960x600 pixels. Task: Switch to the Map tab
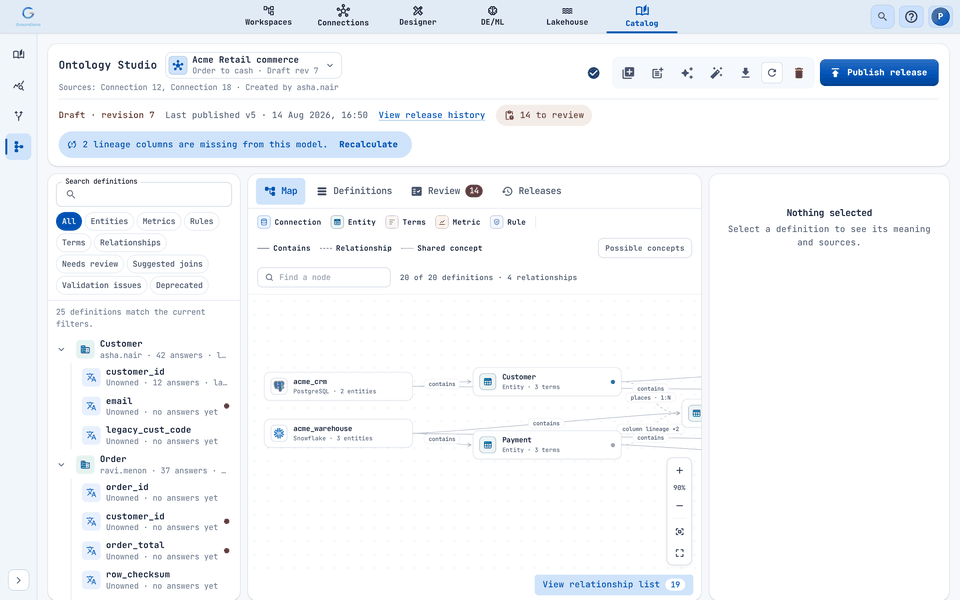pyautogui.click(x=280, y=191)
